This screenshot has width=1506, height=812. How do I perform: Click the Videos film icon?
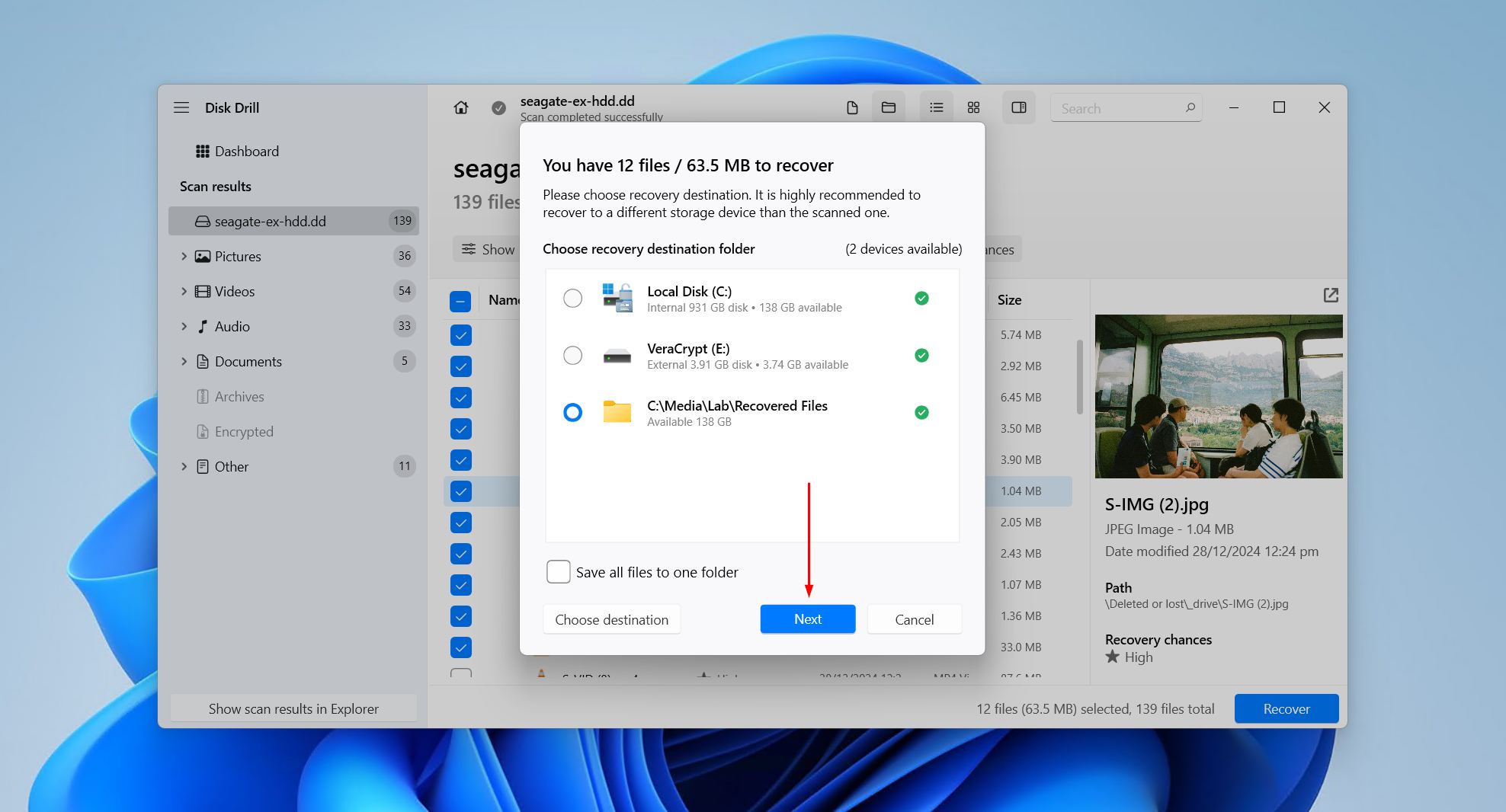[203, 292]
